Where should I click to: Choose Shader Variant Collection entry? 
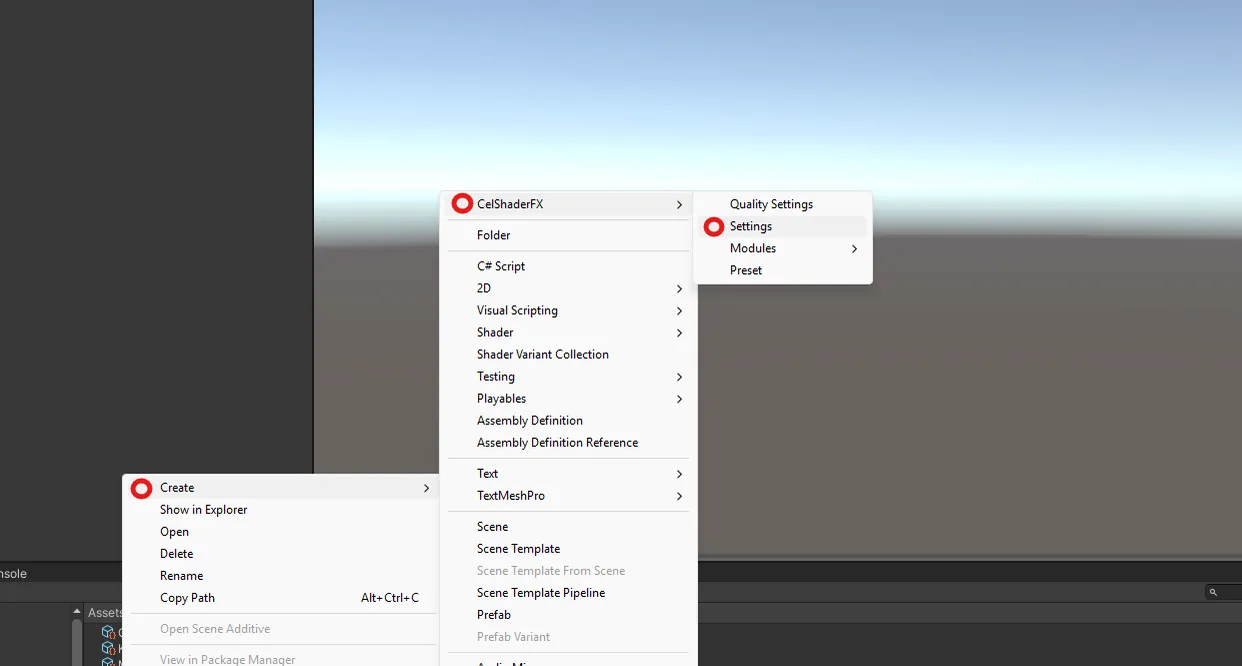(567, 354)
